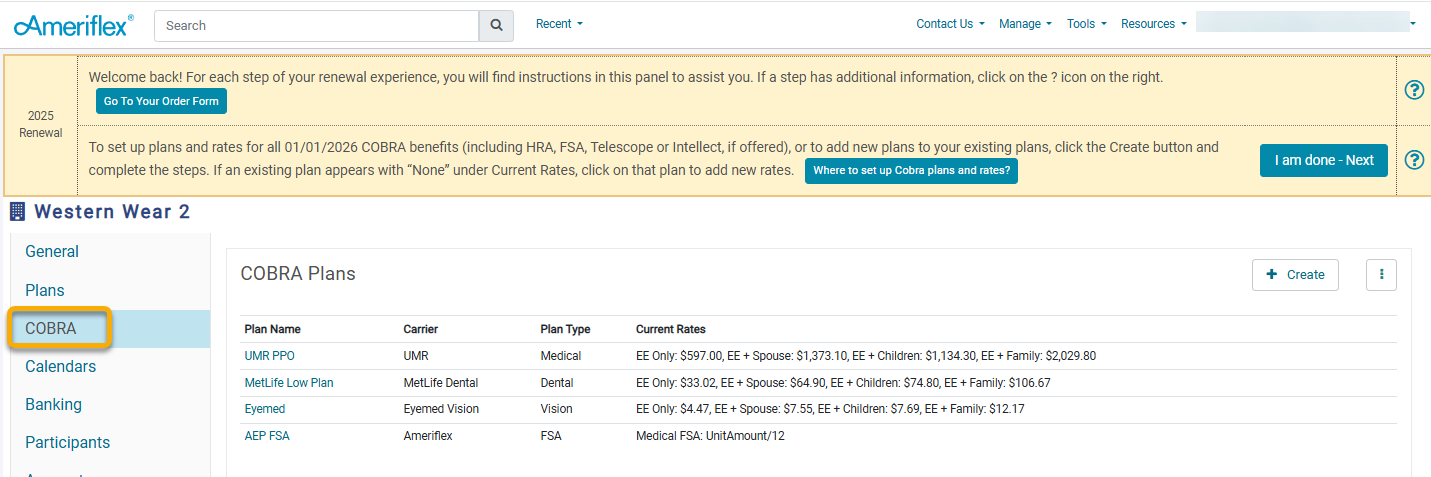Click the I am done - Next button

click(x=1324, y=160)
